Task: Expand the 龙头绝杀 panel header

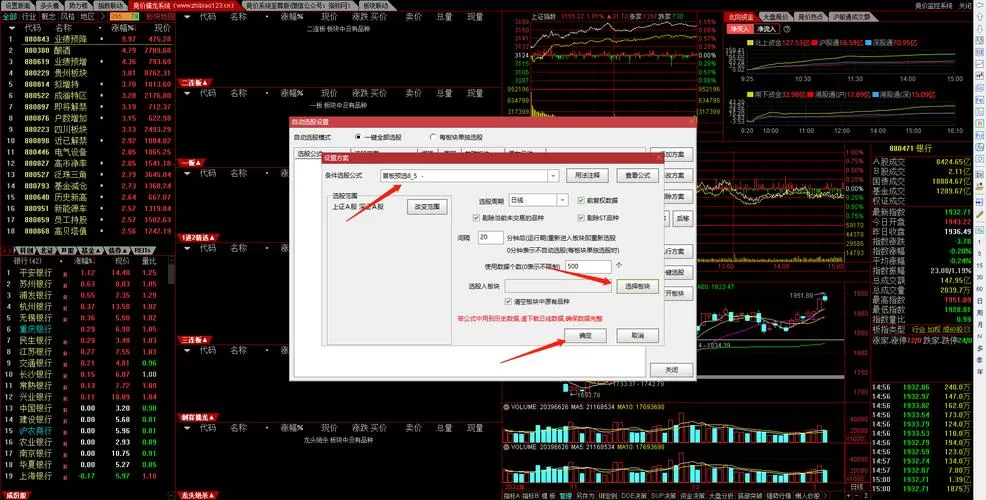Action: point(198,495)
